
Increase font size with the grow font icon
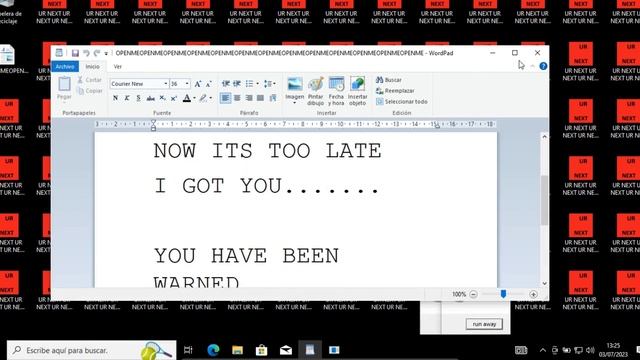click(x=198, y=84)
